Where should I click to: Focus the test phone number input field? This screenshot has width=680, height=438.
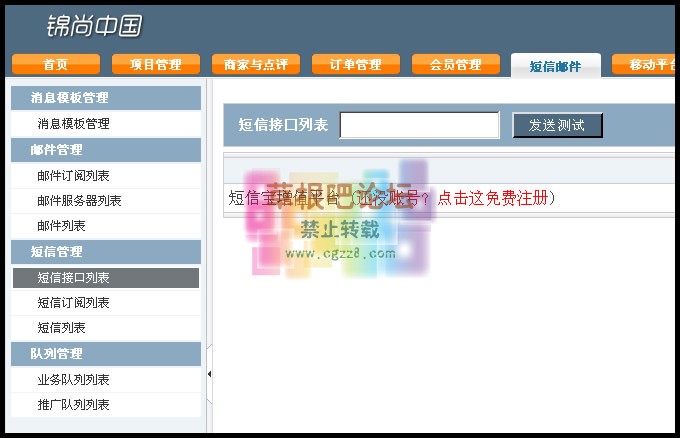[419, 125]
